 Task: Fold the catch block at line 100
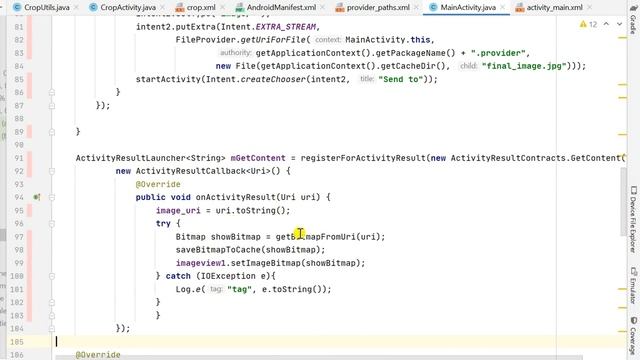coord(52,276)
